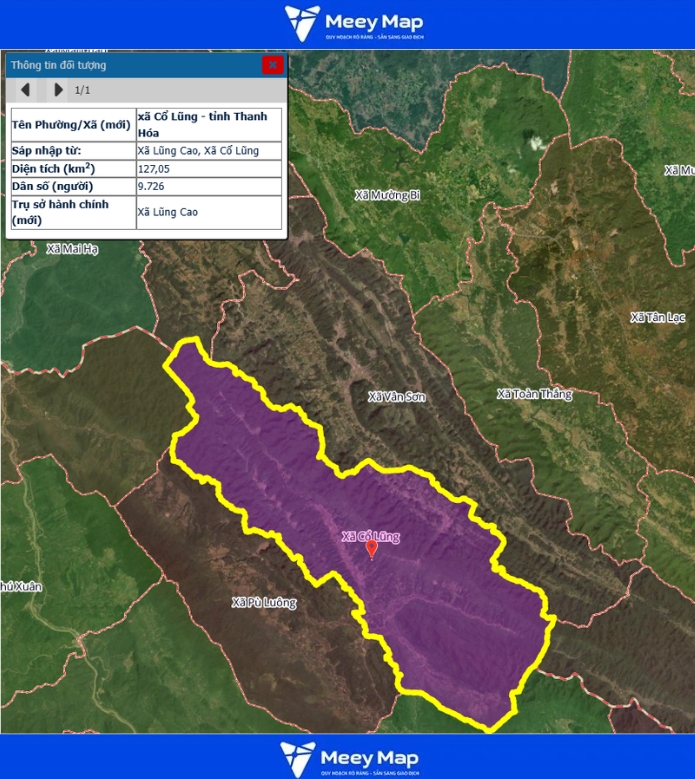This screenshot has height=779, width=695.
Task: Click the Trụ sở hành chính value Xã Lũng Cao
Action: 167,212
